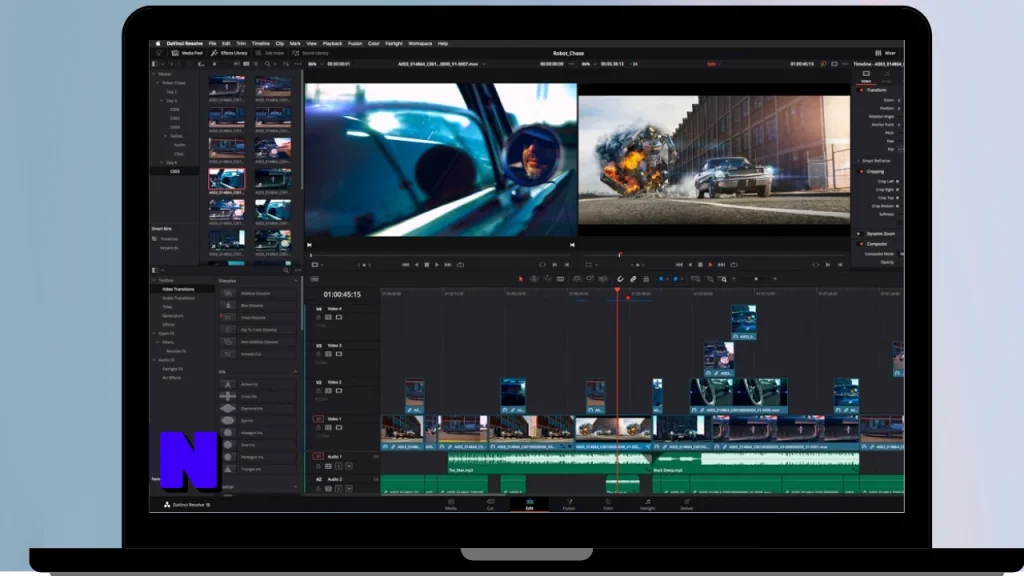Image resolution: width=1024 pixels, height=576 pixels.
Task: Click the Smart Reframe button
Action: (875, 159)
